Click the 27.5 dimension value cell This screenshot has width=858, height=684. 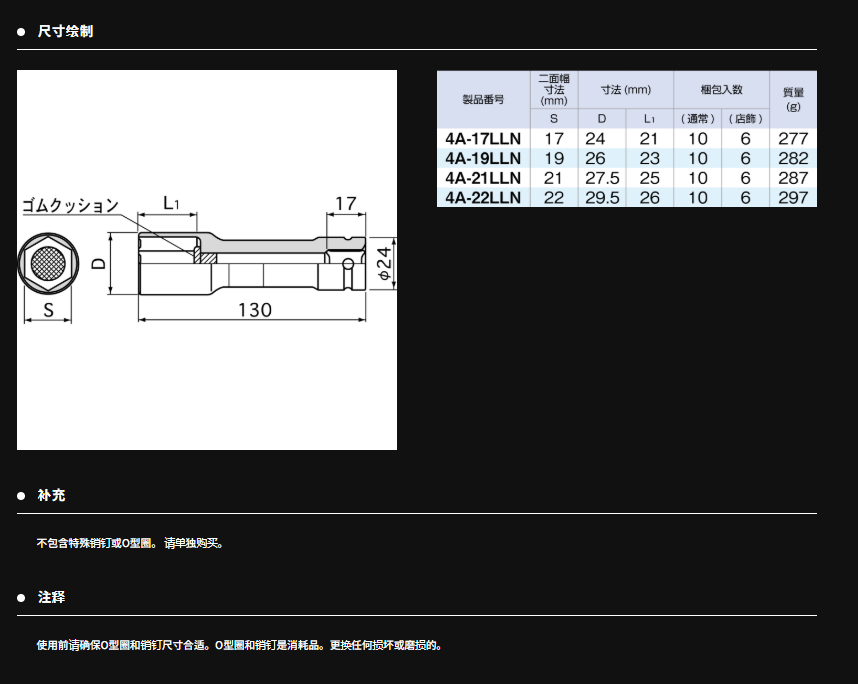point(602,178)
